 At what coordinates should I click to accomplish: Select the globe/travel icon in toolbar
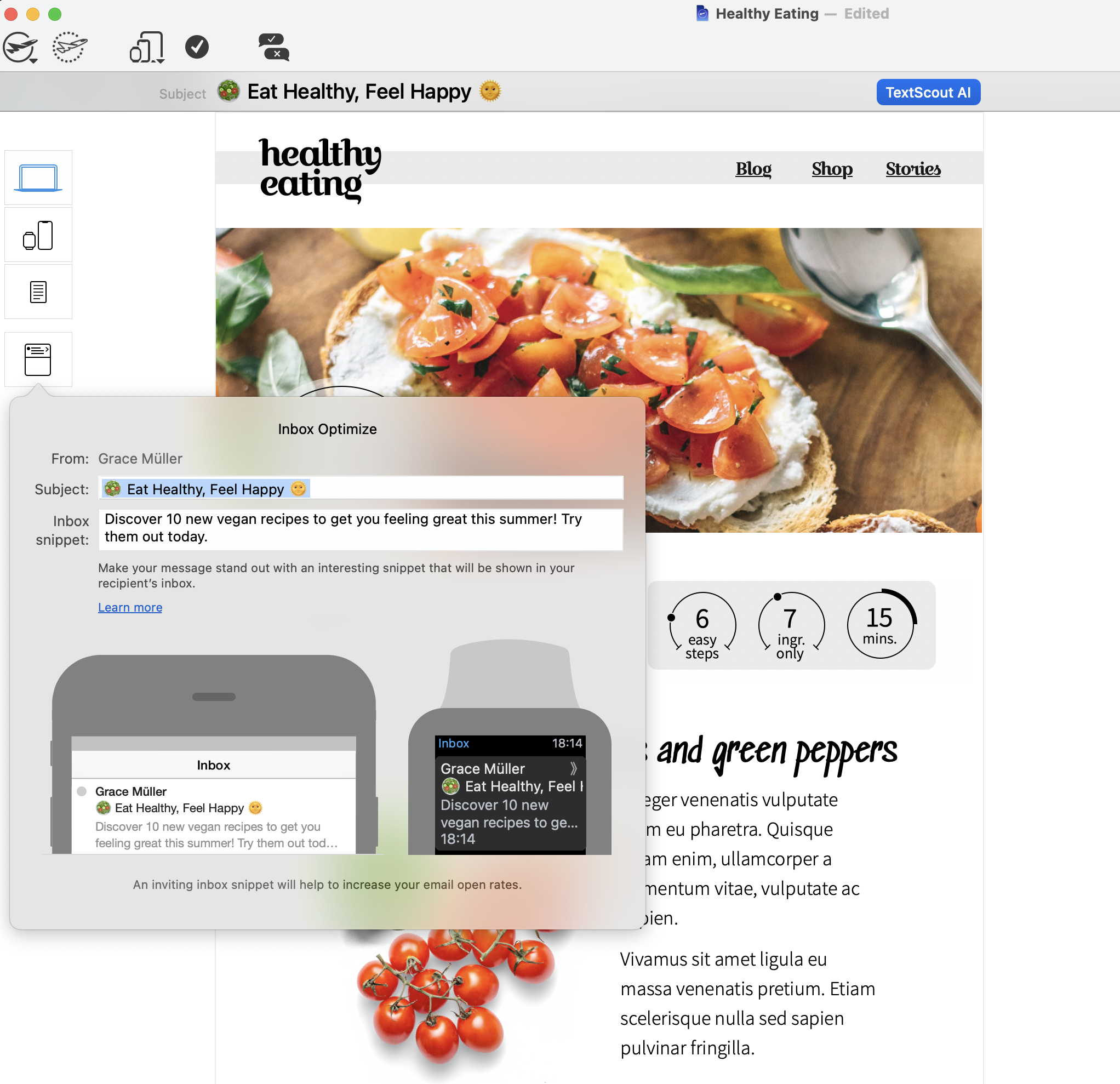click(20, 48)
